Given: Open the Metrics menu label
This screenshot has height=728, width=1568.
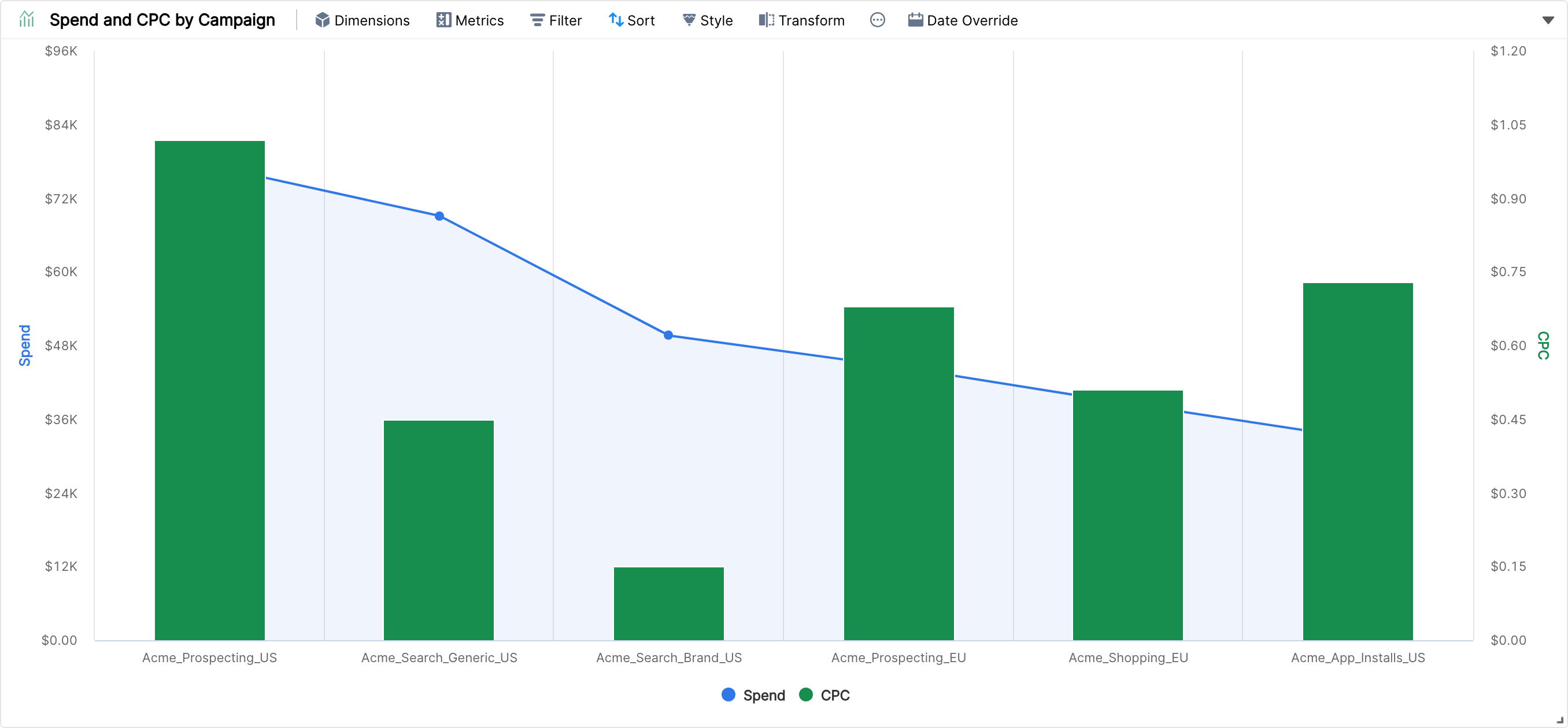Looking at the screenshot, I should (x=479, y=21).
